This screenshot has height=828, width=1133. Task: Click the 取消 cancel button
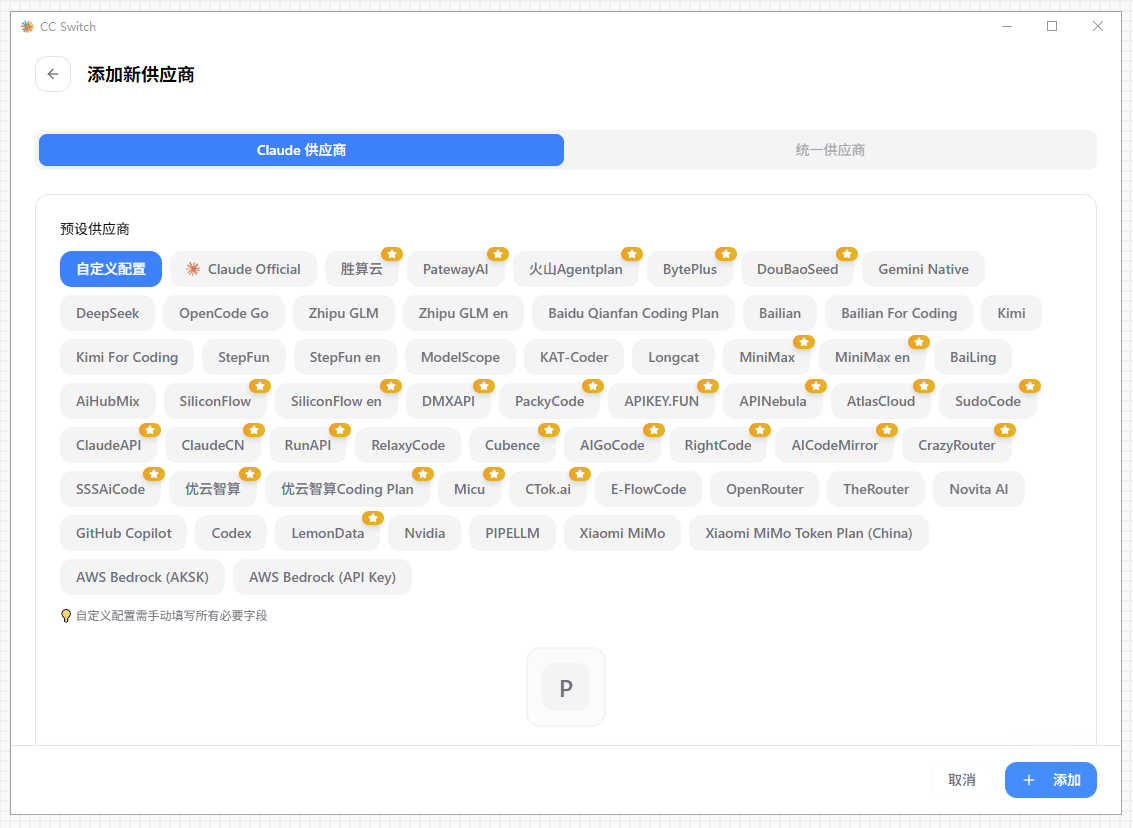tap(962, 780)
